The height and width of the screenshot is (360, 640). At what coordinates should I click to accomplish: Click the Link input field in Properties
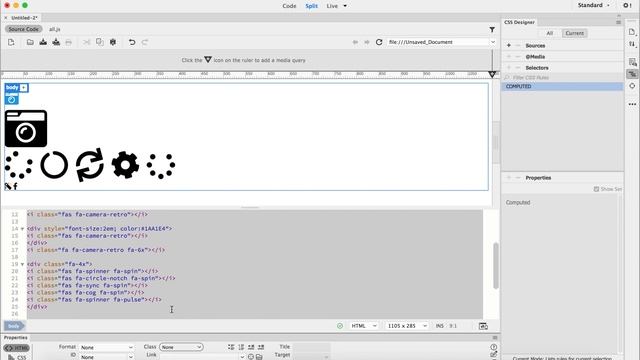pos(201,356)
